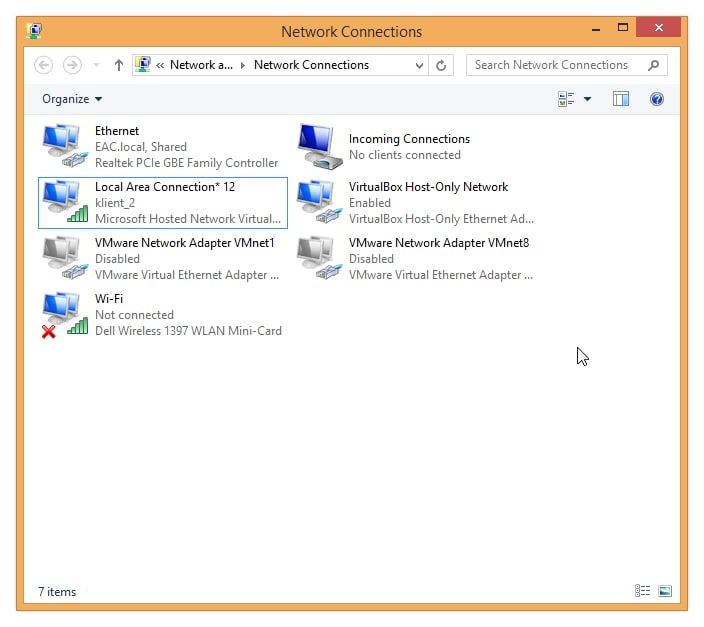Click the Network a... breadcrumb
This screenshot has height=627, width=704.
(x=201, y=65)
